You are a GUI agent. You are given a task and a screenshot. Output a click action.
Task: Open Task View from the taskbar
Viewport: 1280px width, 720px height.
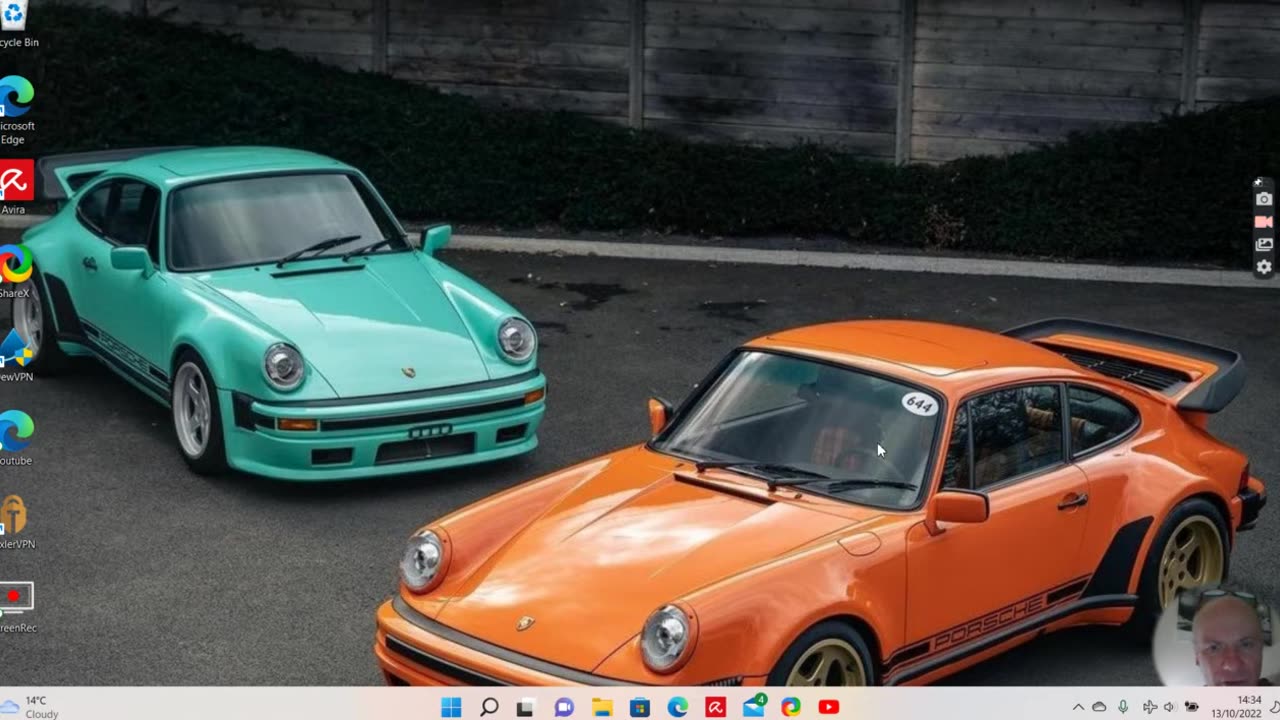click(525, 707)
